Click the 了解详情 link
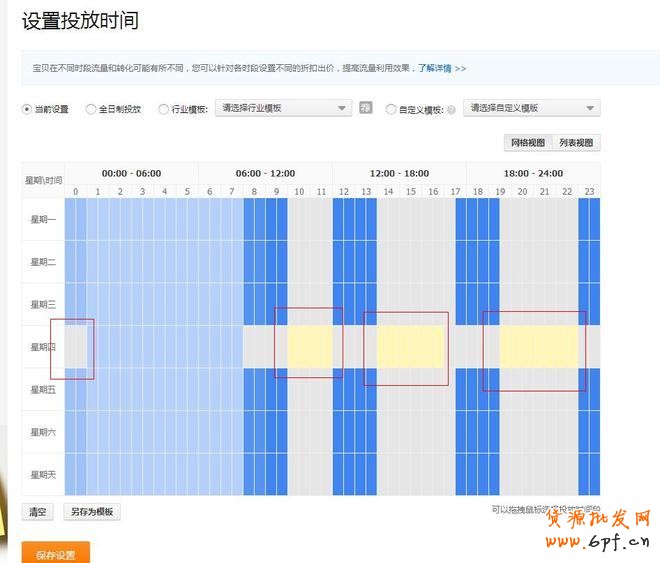This screenshot has width=660, height=563. click(435, 69)
